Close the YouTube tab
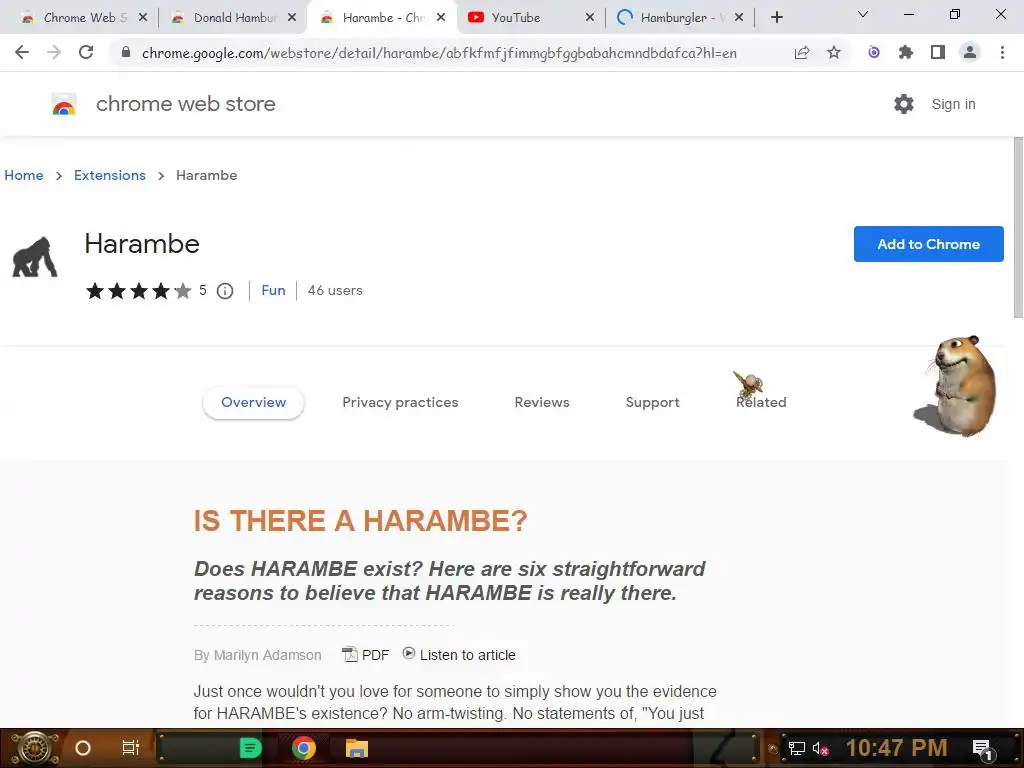The width and height of the screenshot is (1024, 768). tap(590, 18)
